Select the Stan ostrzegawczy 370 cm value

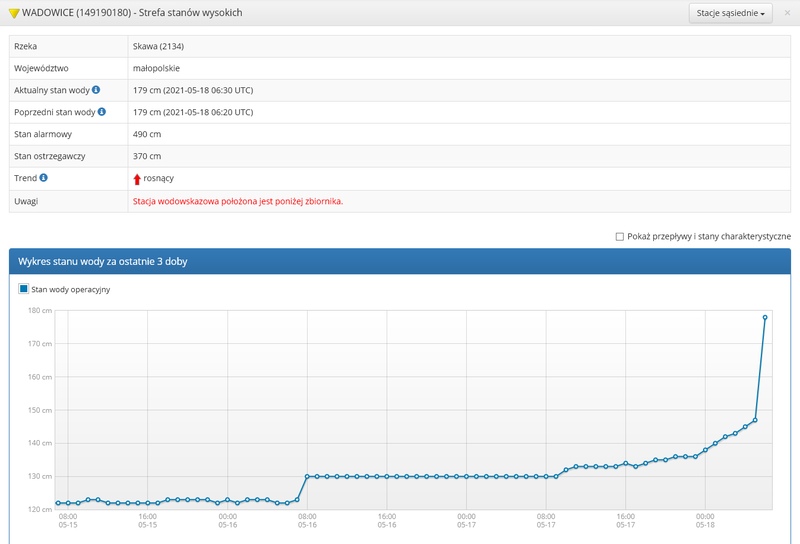tap(147, 156)
